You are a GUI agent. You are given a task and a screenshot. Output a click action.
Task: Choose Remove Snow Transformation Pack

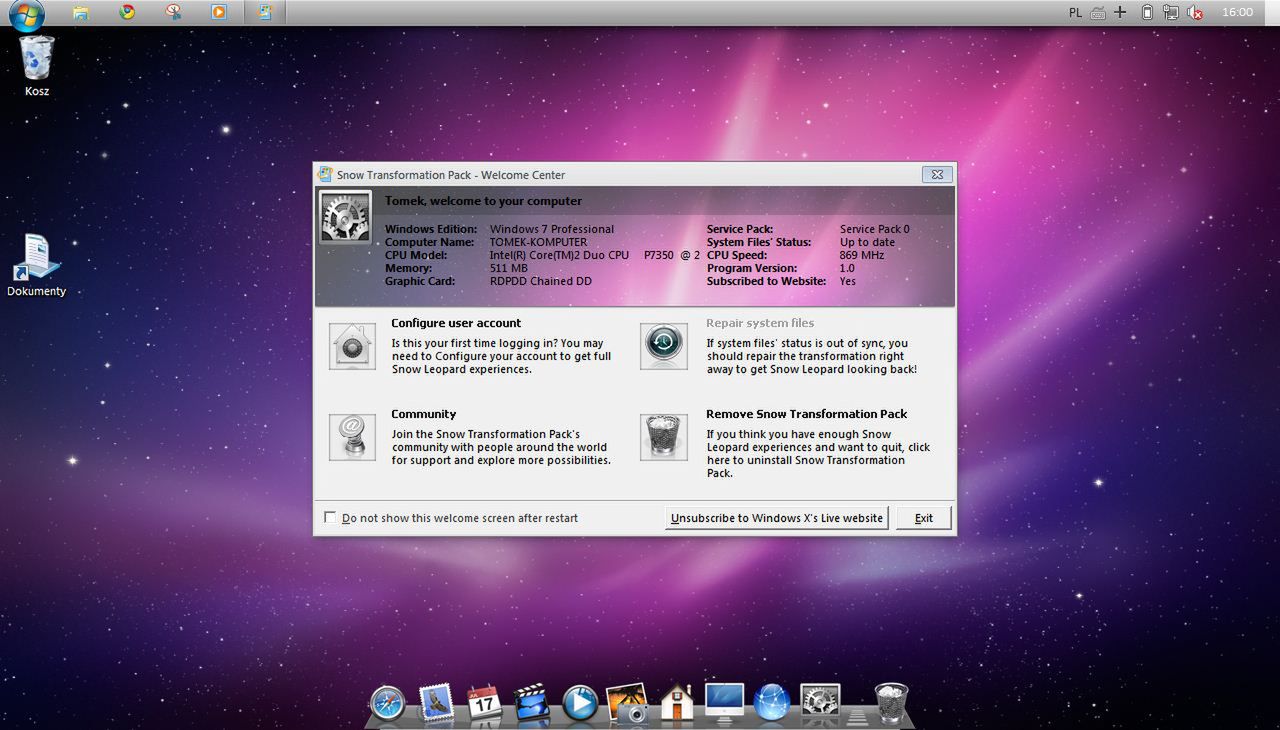[807, 414]
